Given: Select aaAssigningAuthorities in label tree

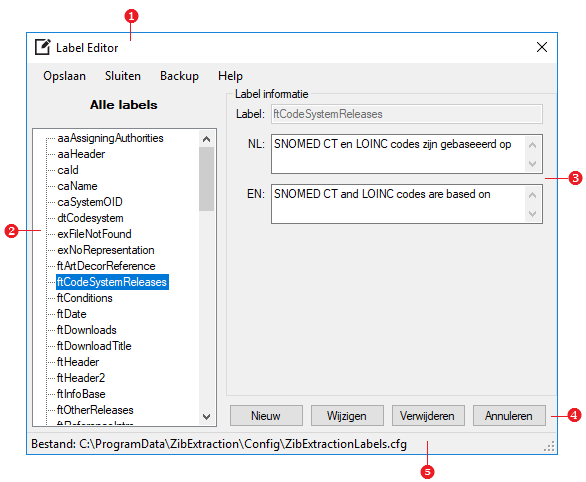Looking at the screenshot, I should pos(110,138).
